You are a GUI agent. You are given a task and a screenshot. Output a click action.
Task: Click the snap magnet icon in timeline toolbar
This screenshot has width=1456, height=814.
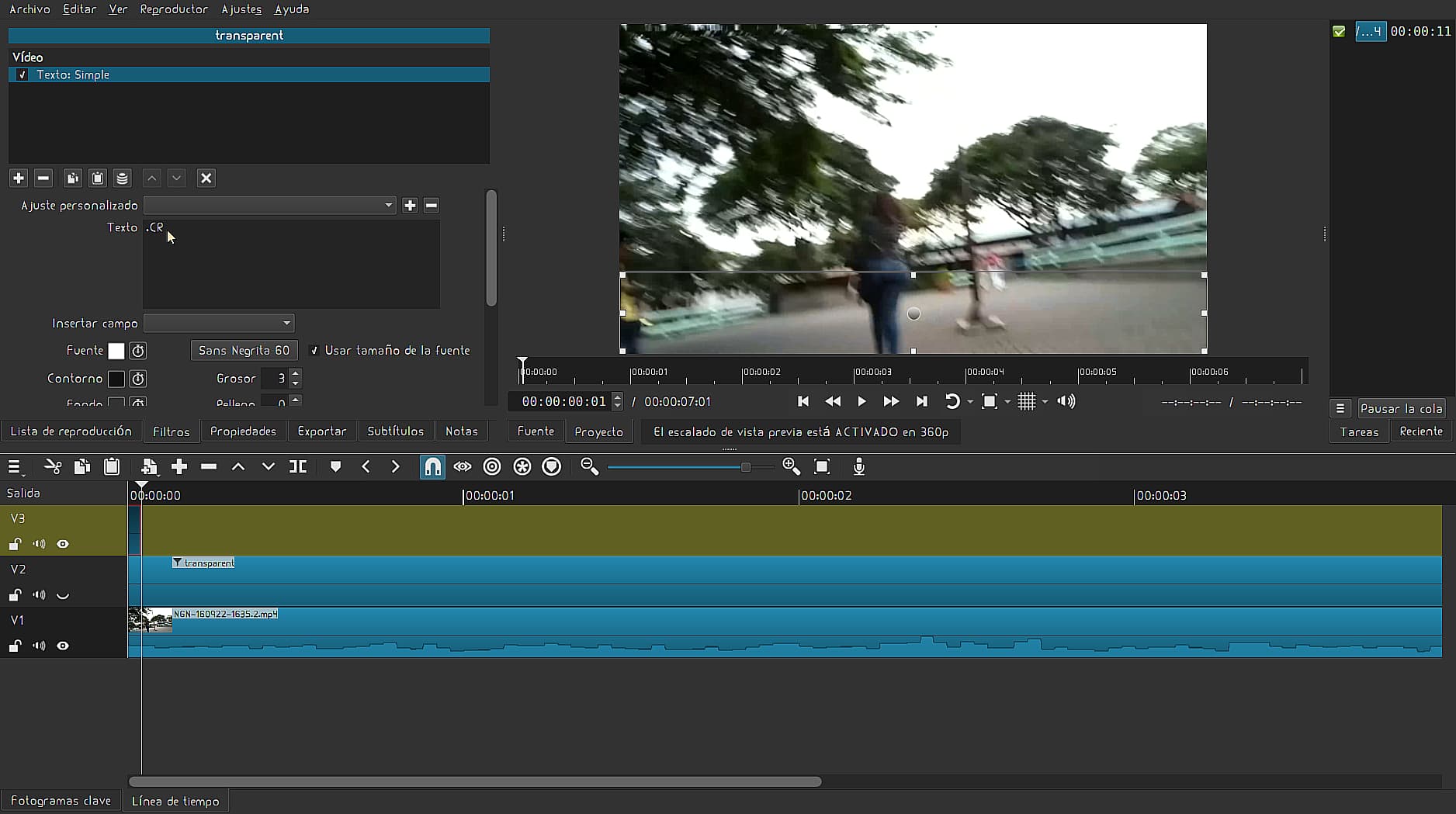pos(432,466)
